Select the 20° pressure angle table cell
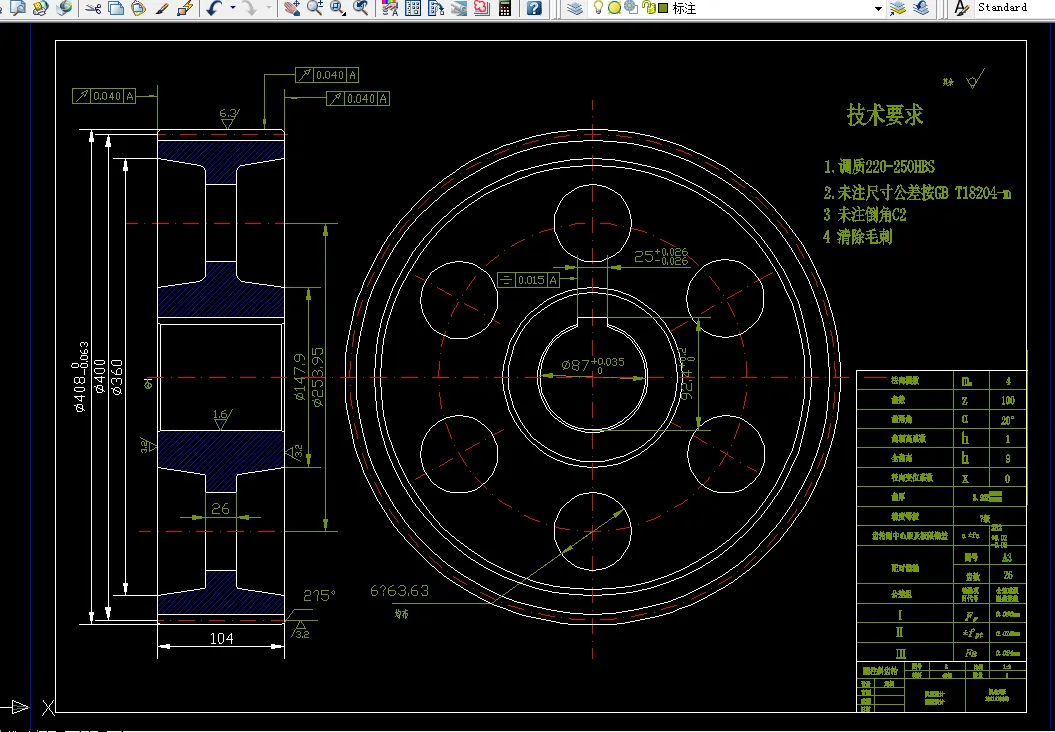This screenshot has height=732, width=1055. pyautogui.click(x=1007, y=420)
